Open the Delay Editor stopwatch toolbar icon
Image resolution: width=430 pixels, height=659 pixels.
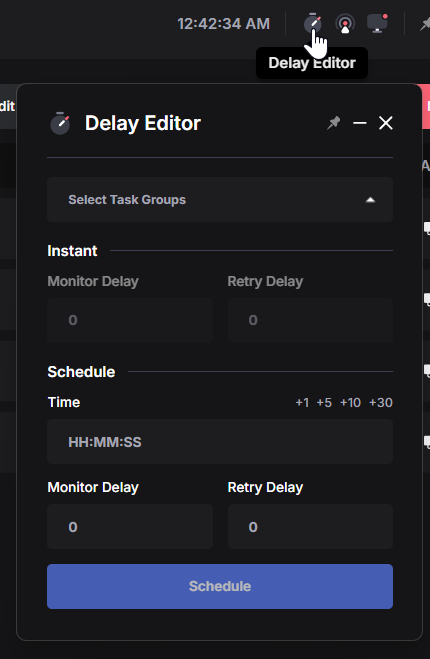tap(313, 23)
